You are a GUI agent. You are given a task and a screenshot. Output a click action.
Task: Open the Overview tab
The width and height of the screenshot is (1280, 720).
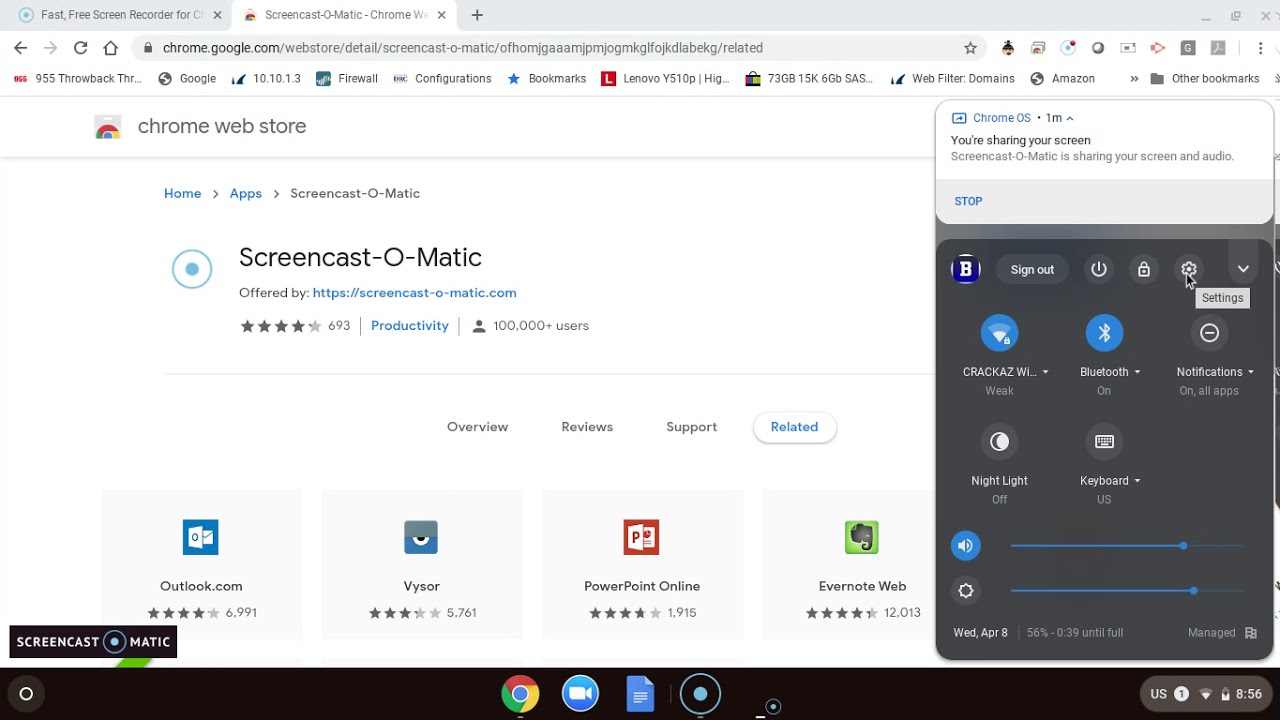coord(477,427)
